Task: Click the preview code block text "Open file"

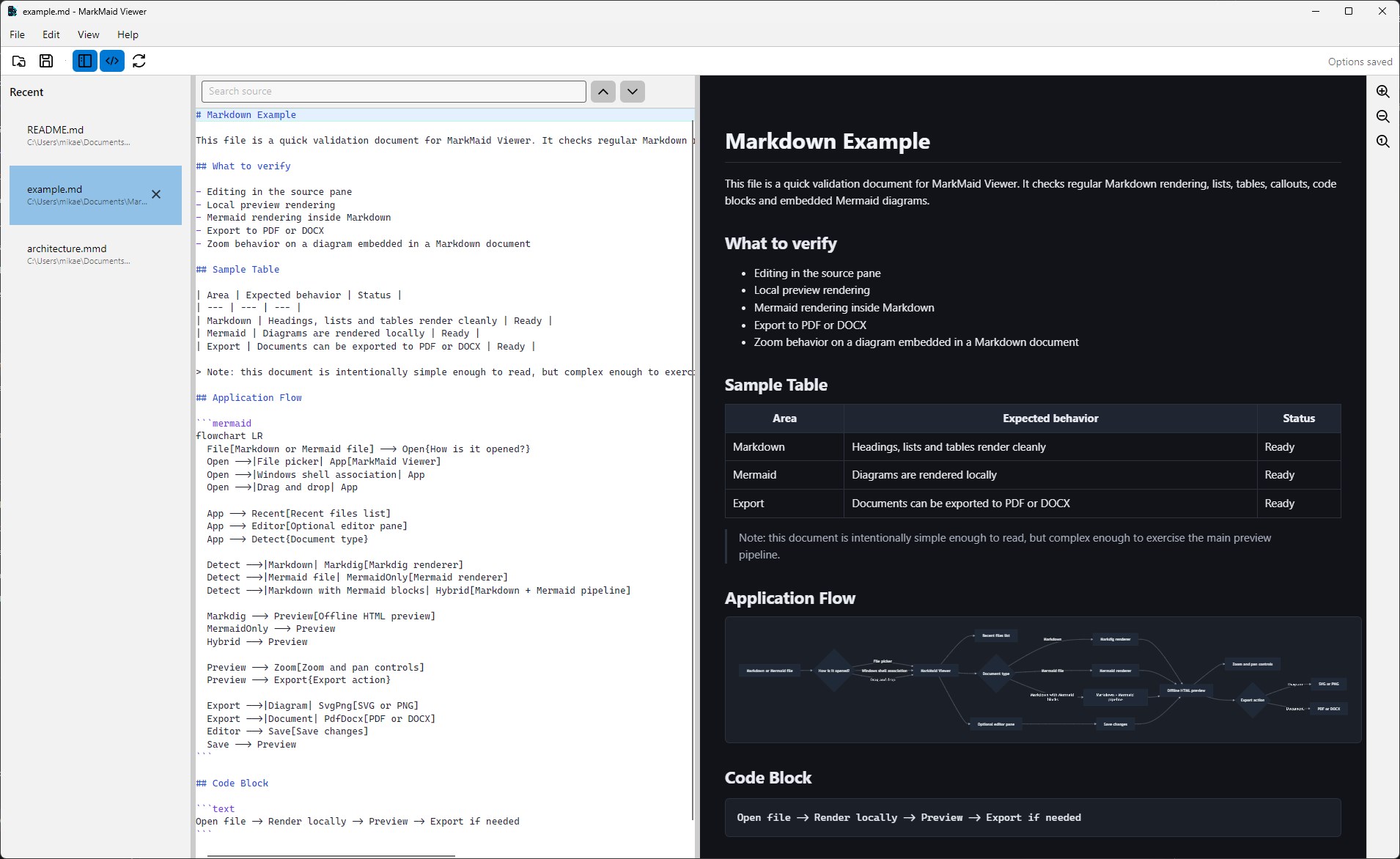Action: [x=764, y=818]
